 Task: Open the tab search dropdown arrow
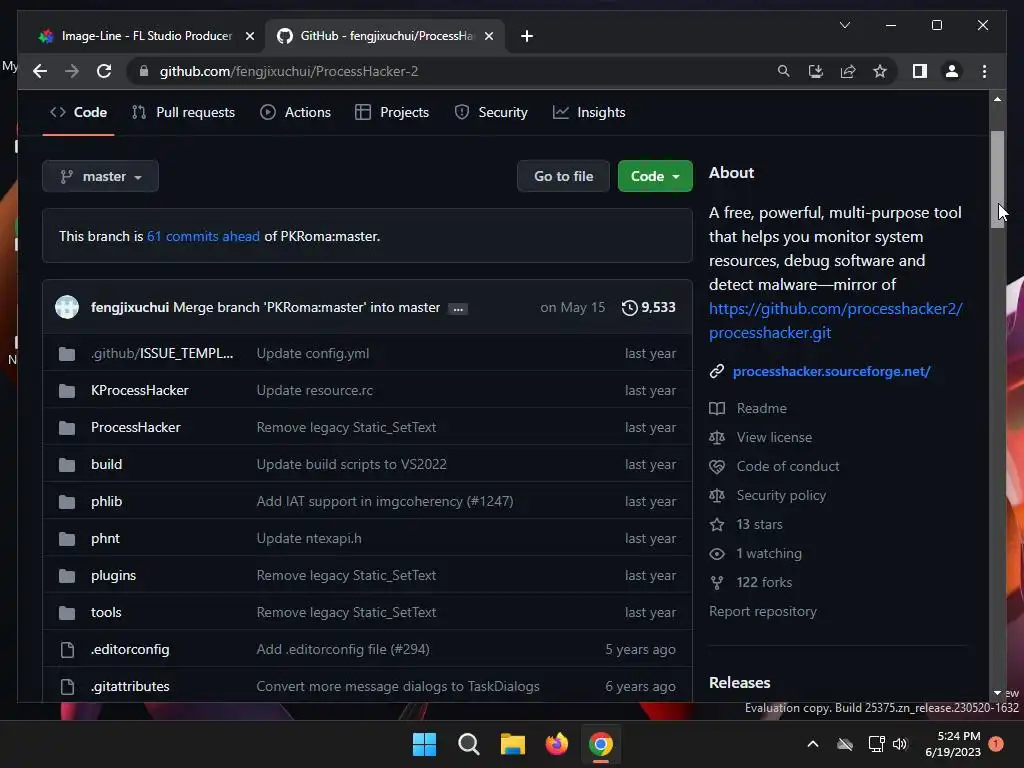coord(844,25)
